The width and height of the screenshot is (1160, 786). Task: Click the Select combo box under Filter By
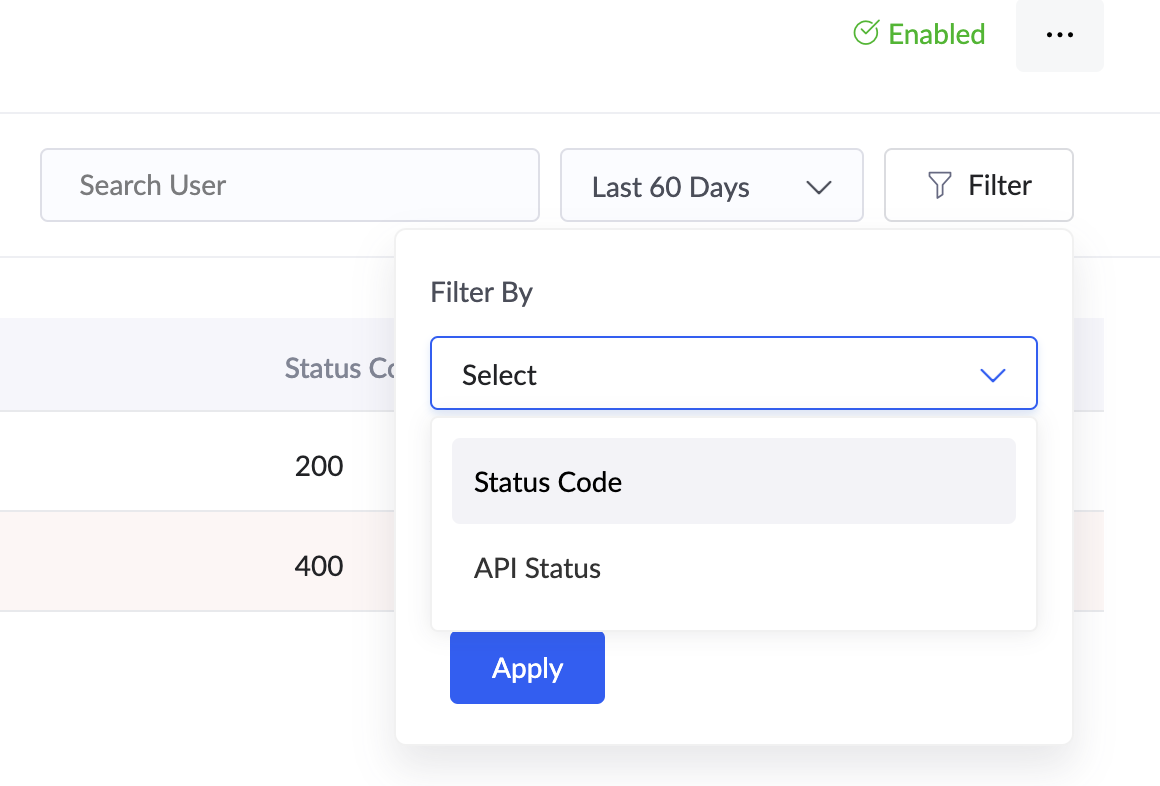coord(733,374)
